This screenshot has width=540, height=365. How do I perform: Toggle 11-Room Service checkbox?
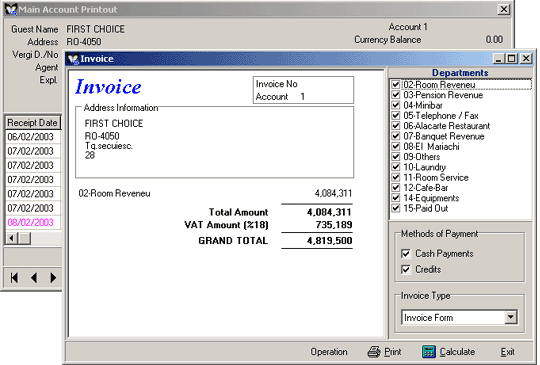pos(396,177)
